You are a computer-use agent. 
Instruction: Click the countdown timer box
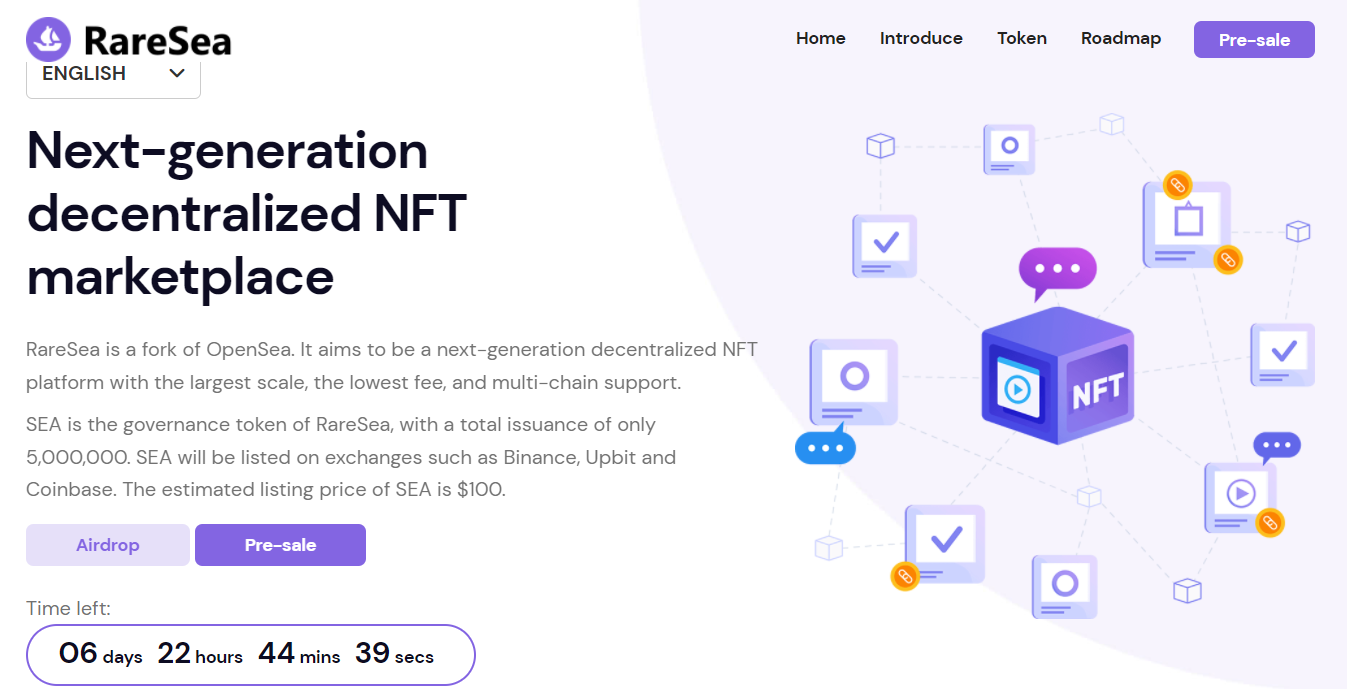tap(250, 655)
